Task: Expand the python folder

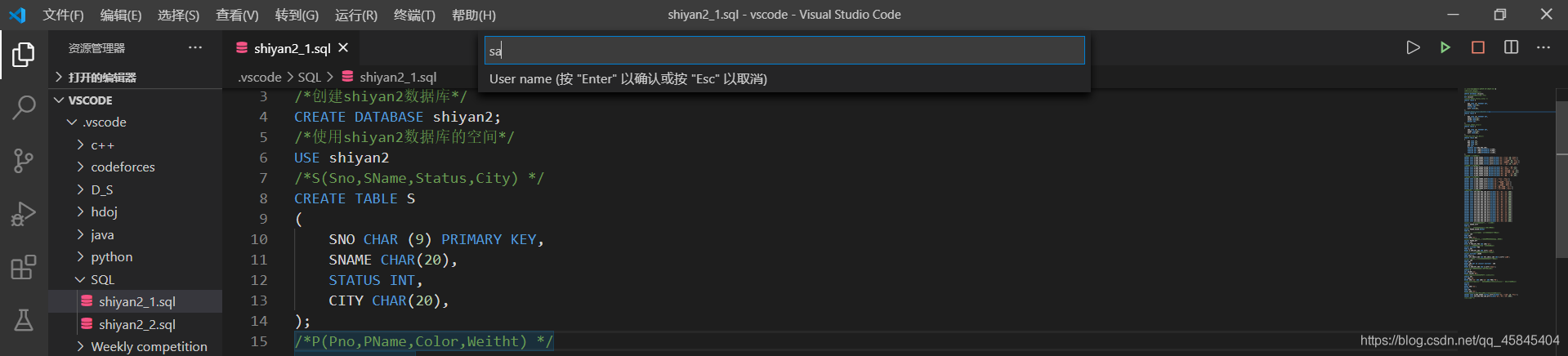Action: click(x=135, y=256)
